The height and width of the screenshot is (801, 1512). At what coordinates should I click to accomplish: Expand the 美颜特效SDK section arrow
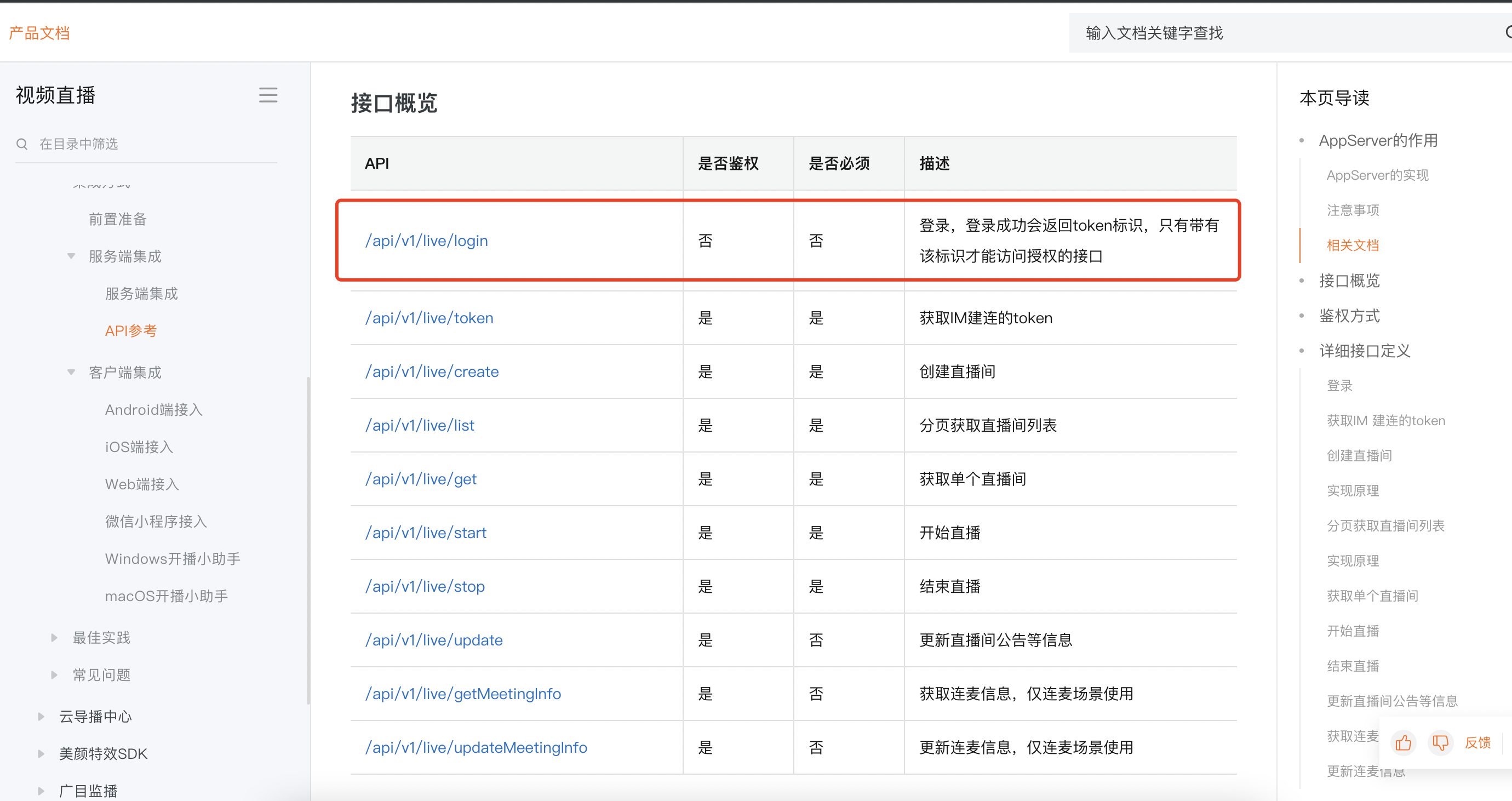[41, 754]
